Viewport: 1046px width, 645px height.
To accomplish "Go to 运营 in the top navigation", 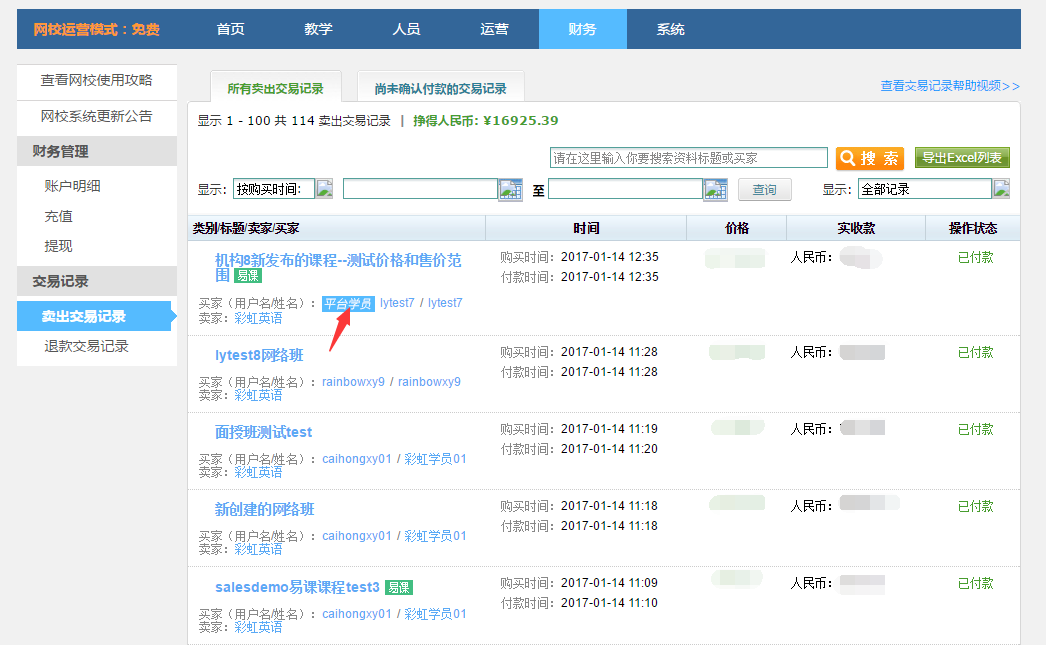I will 494,29.
